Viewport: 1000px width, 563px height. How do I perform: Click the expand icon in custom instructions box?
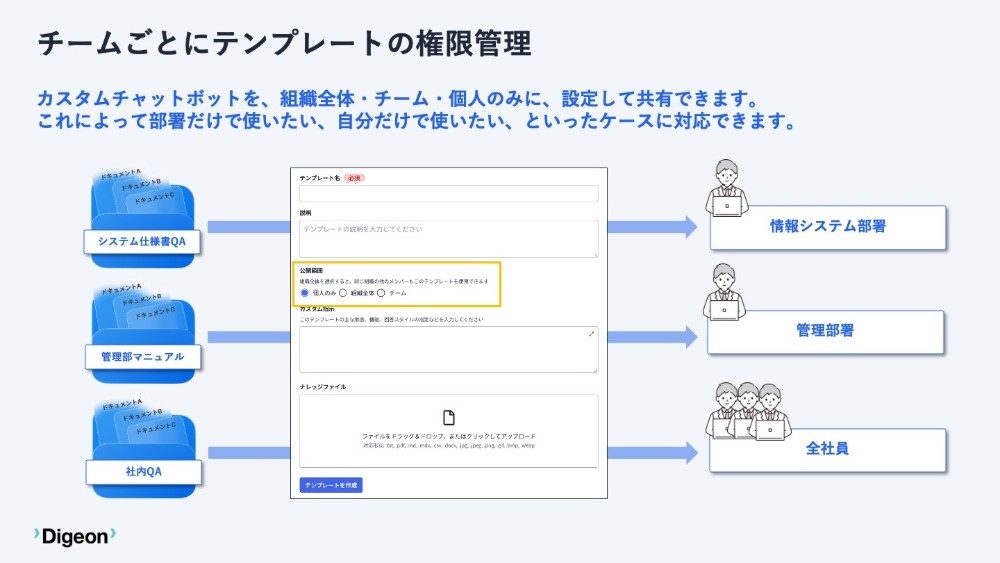pyautogui.click(x=591, y=334)
